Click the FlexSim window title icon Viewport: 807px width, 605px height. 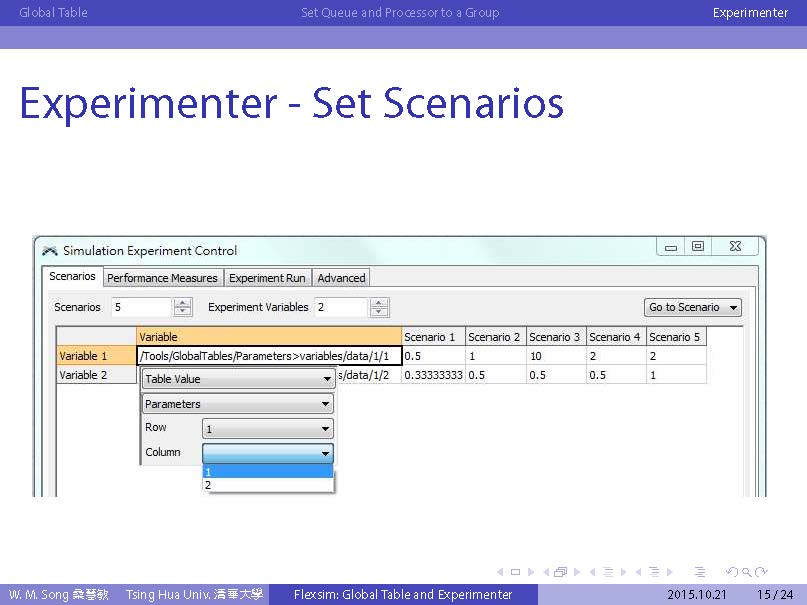pyautogui.click(x=49, y=250)
